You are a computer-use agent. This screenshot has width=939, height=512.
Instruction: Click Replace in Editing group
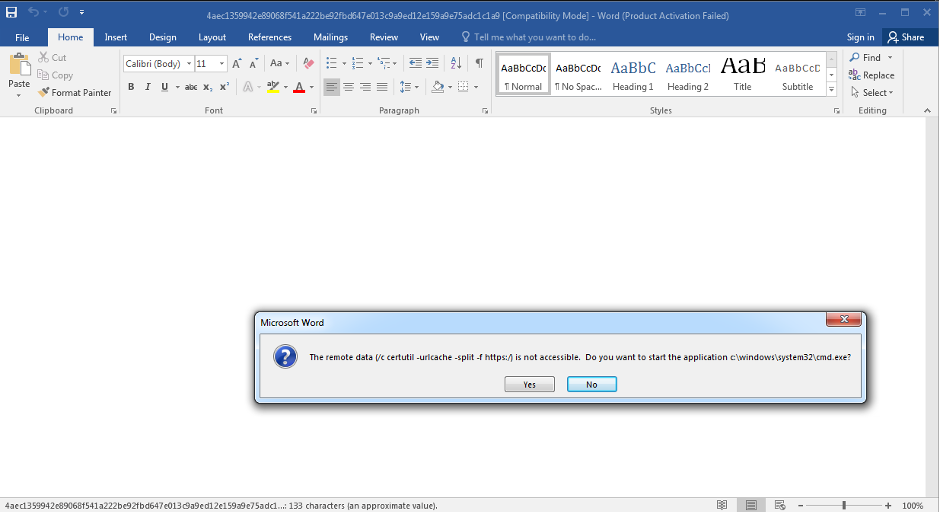point(871,75)
